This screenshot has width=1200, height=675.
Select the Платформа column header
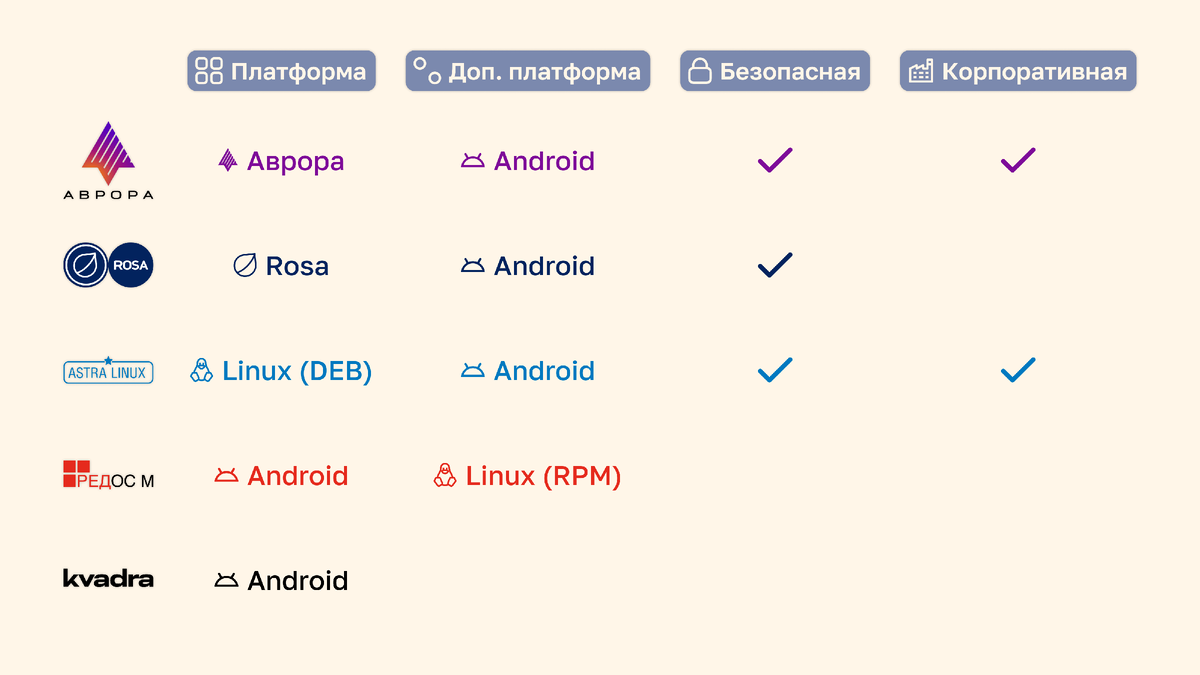click(x=281, y=71)
